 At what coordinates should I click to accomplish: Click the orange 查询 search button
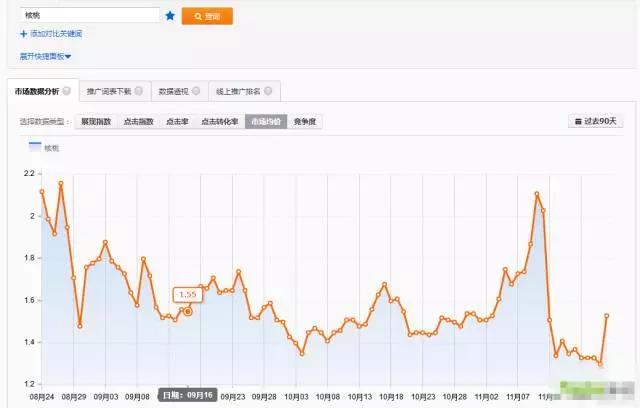click(207, 16)
